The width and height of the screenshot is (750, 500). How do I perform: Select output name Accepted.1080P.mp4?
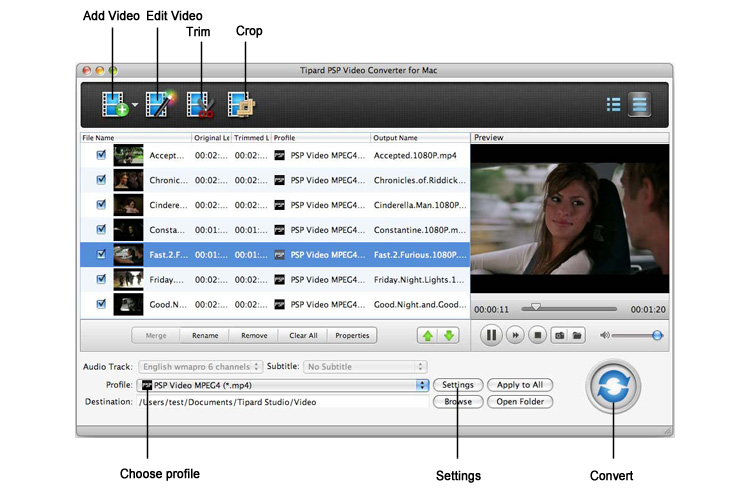tap(415, 156)
